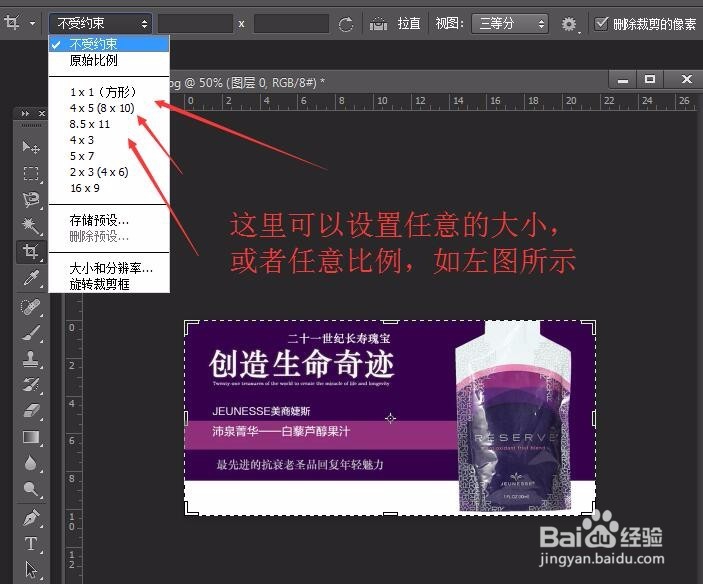Image resolution: width=703 pixels, height=584 pixels.
Task: Click 存储预设... menu entry
Action: pyautogui.click(x=109, y=220)
